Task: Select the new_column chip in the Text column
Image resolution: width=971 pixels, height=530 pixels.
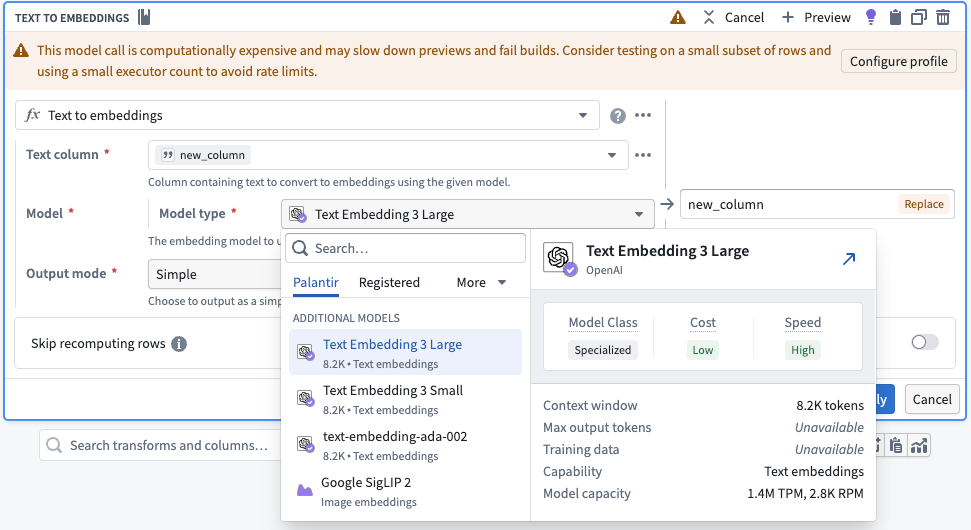Action: pyautogui.click(x=203, y=155)
